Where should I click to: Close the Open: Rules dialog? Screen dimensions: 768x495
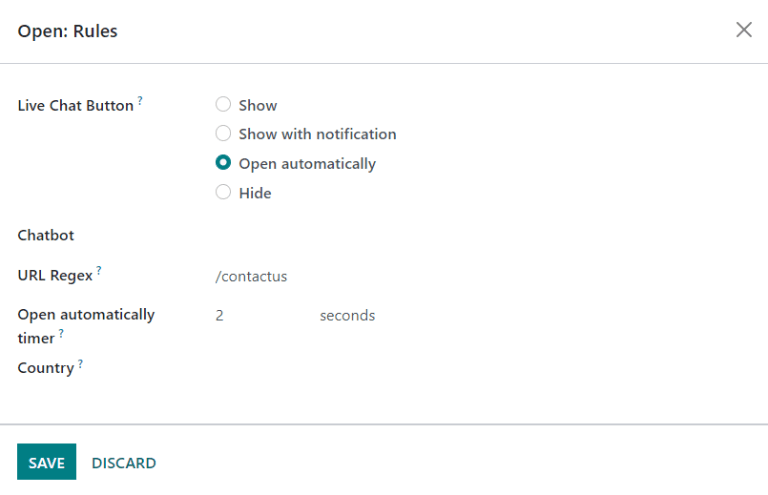click(x=743, y=30)
